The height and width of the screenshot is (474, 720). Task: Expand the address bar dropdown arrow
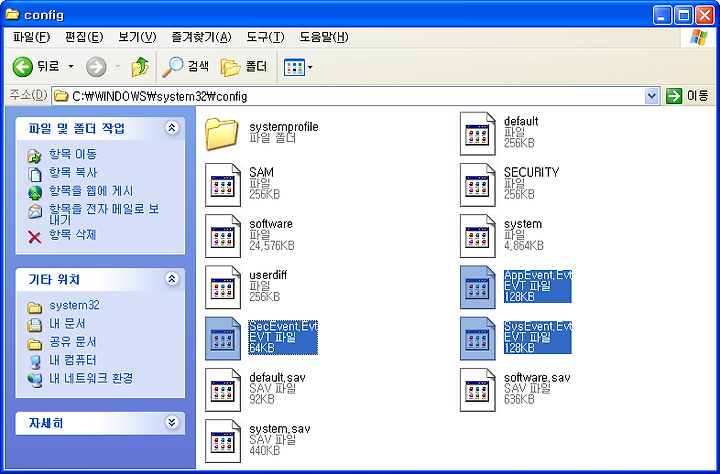click(x=652, y=96)
